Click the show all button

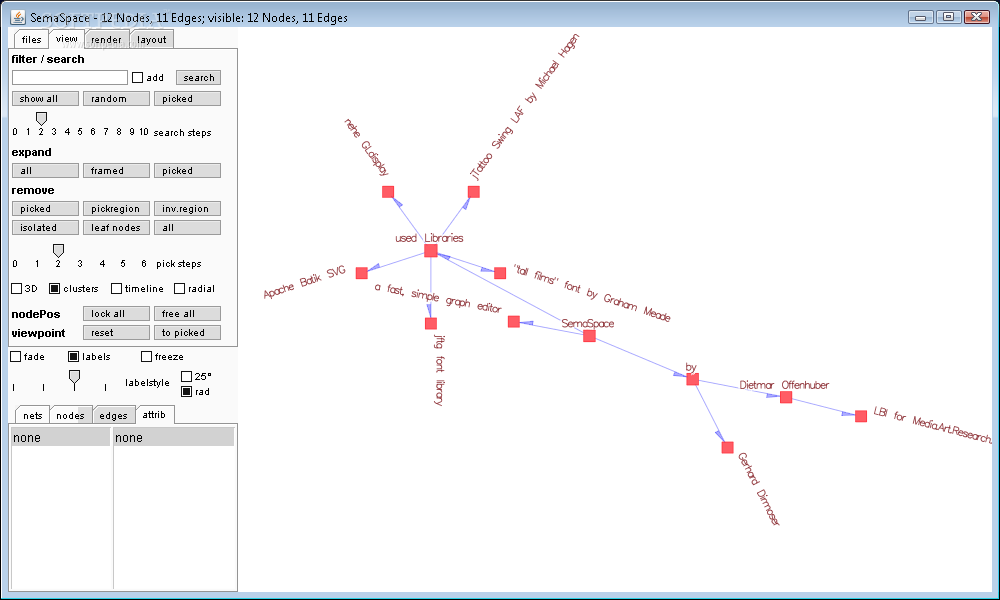[45, 99]
